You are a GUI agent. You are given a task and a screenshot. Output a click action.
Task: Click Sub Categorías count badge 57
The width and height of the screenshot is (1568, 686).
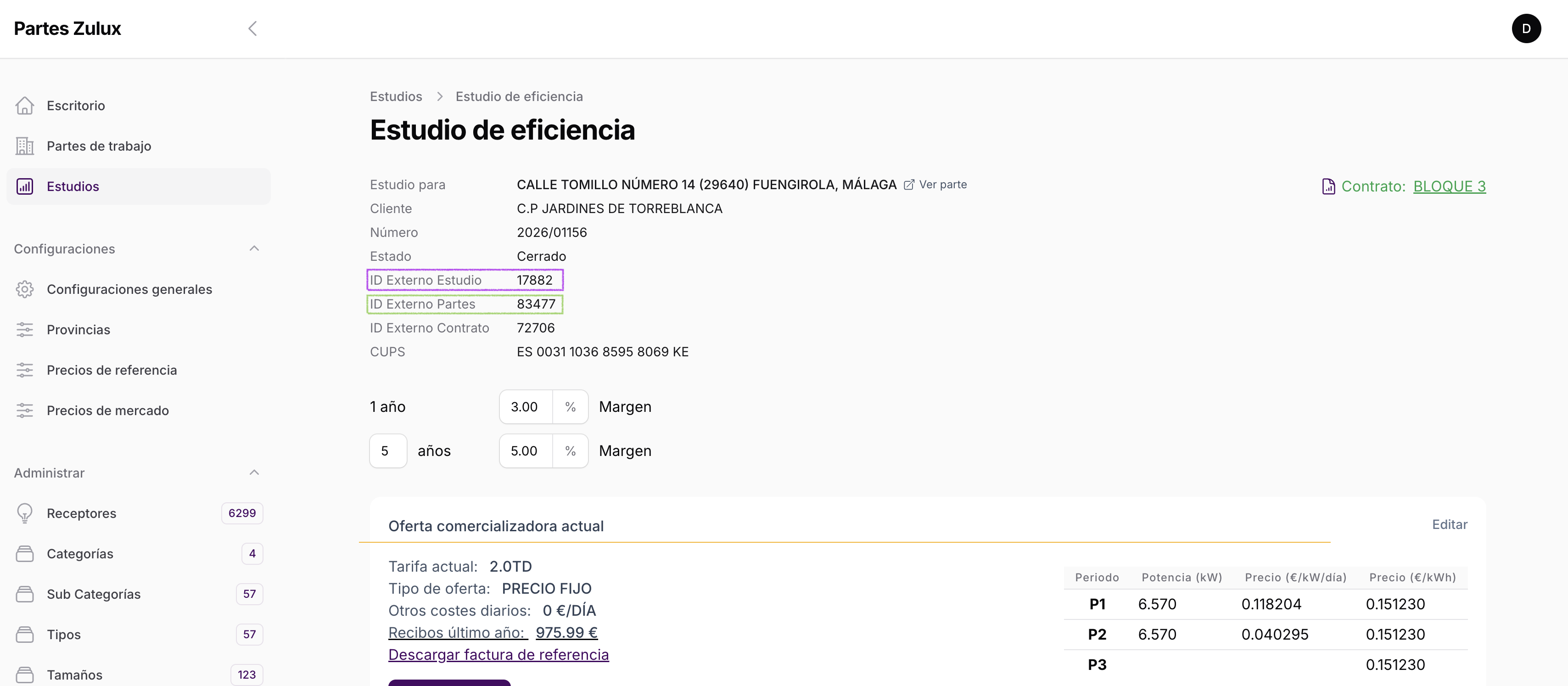(x=250, y=594)
